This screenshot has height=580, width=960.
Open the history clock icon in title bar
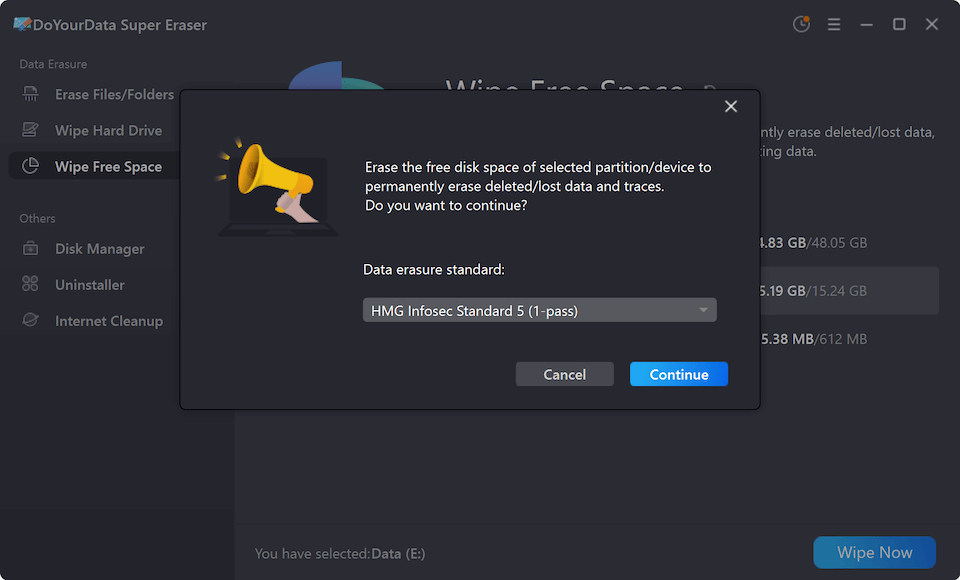[x=801, y=25]
